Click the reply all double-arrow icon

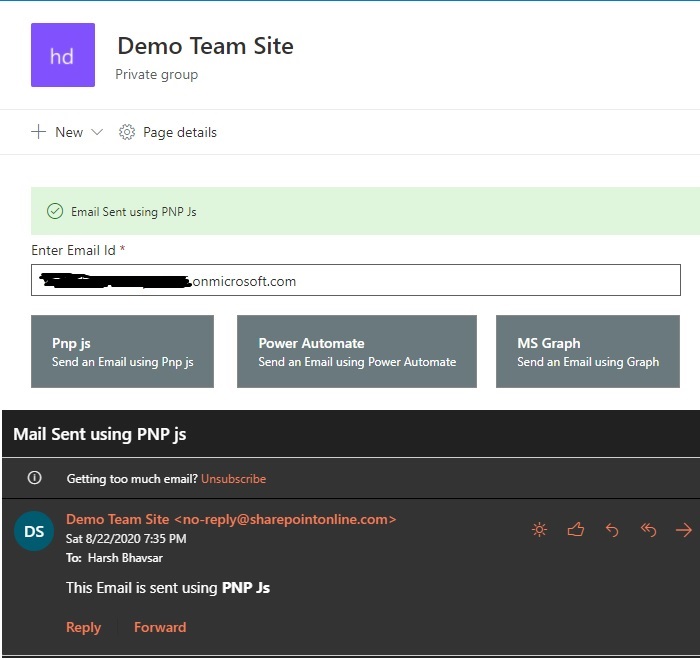point(648,530)
